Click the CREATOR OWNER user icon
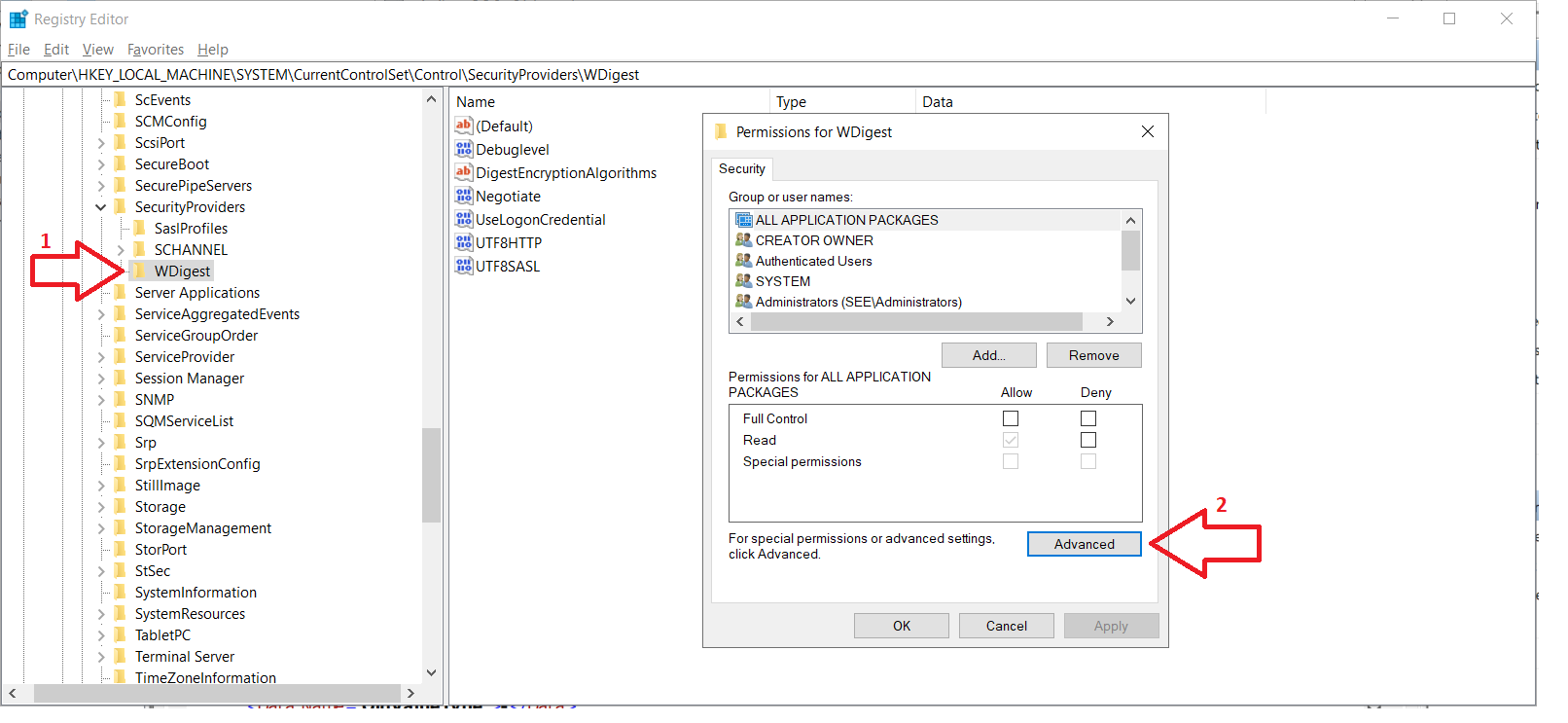 pos(744,240)
